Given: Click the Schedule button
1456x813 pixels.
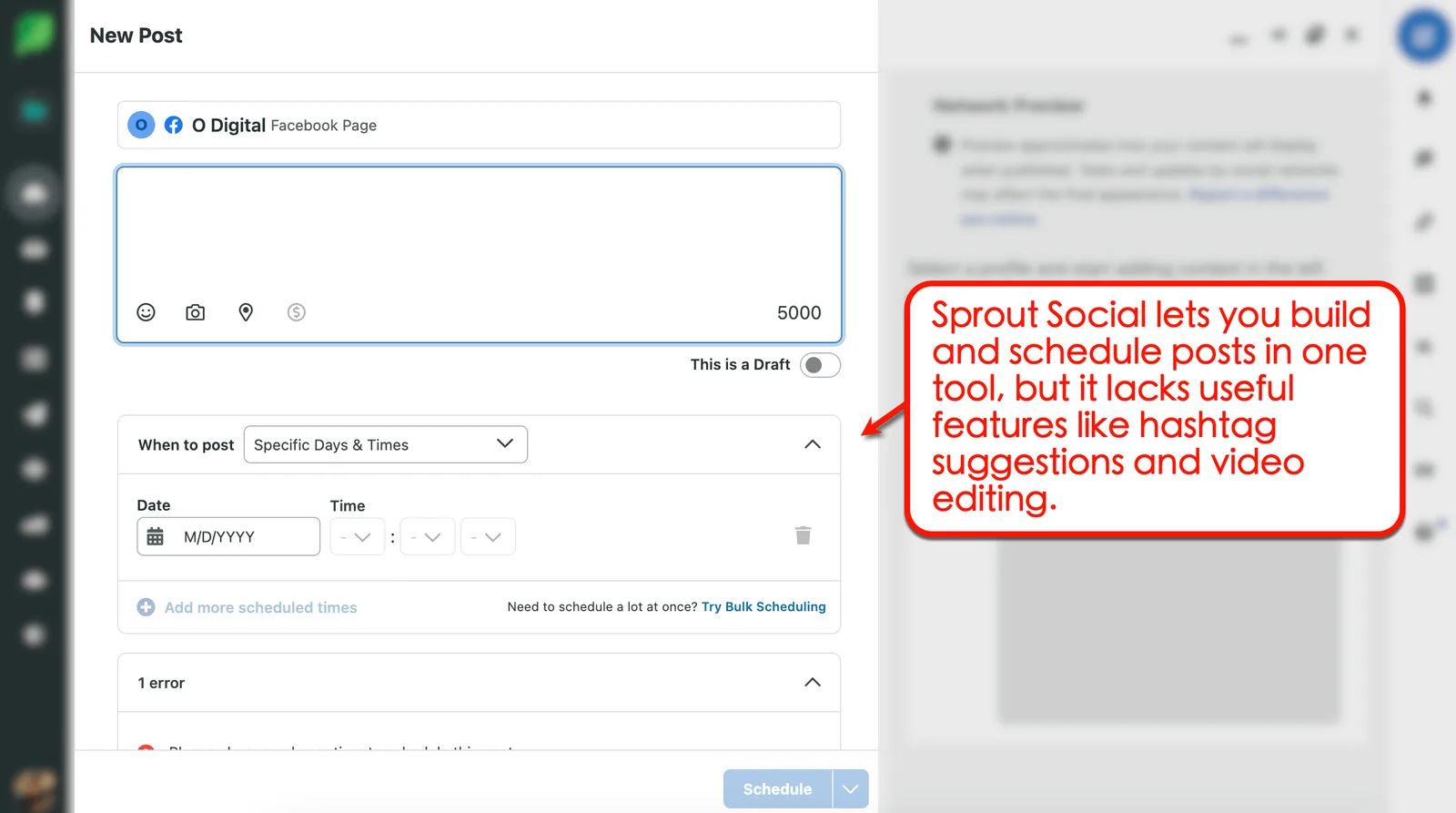Looking at the screenshot, I should coord(778,789).
